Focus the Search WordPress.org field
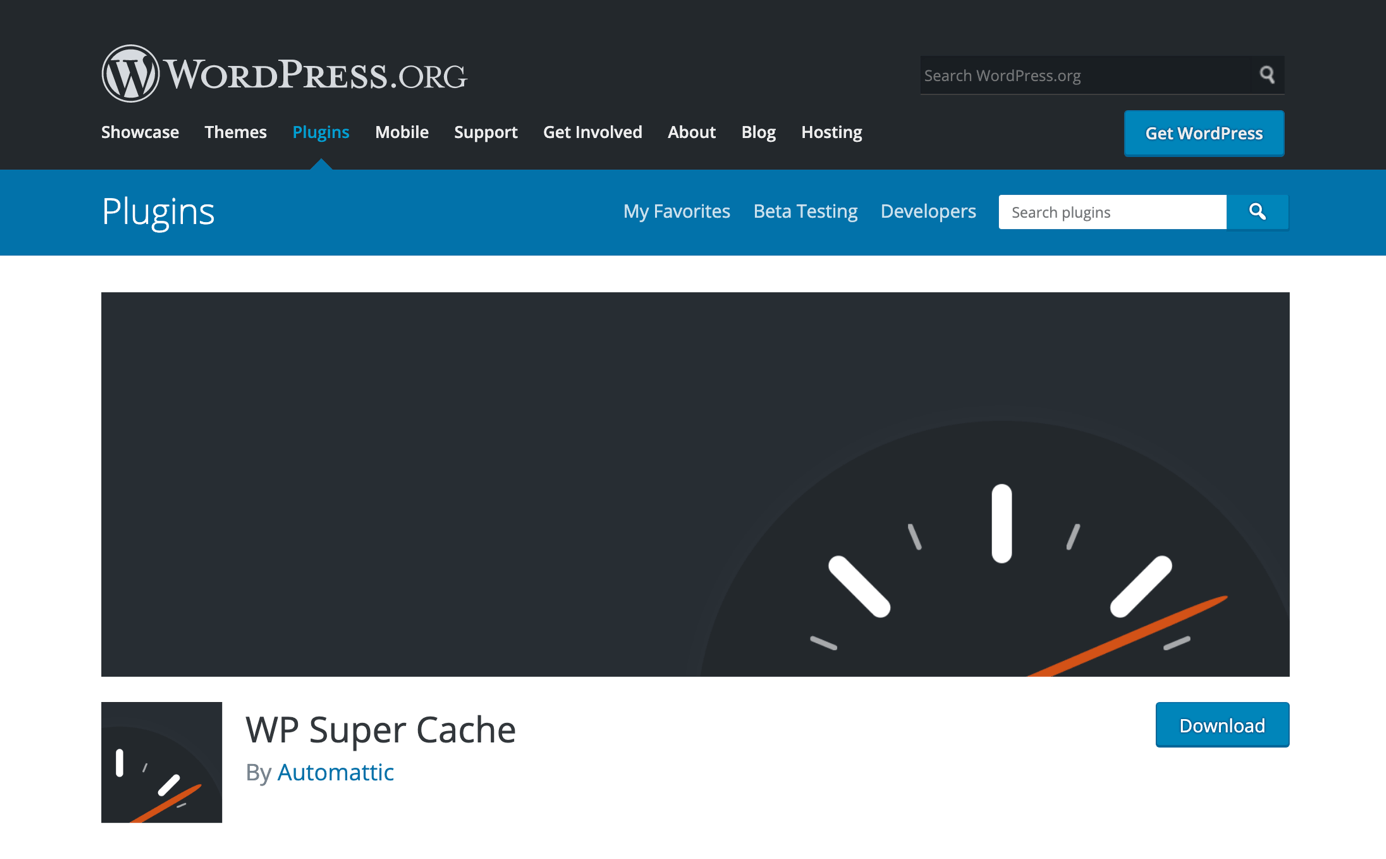Screen dimensions: 1386x859 pyautogui.click(x=1085, y=75)
